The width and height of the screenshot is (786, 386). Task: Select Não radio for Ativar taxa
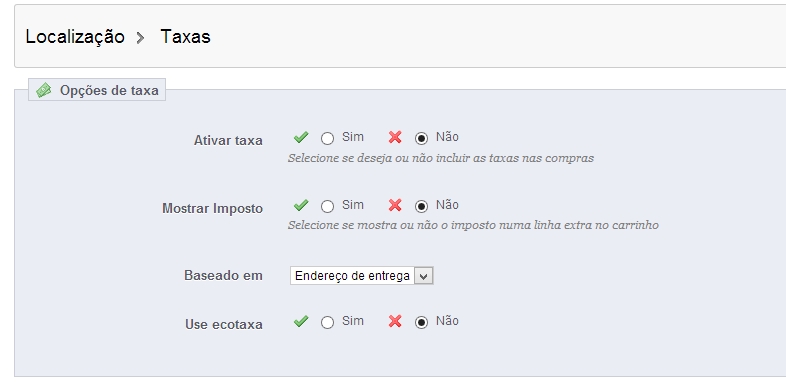[422, 138]
